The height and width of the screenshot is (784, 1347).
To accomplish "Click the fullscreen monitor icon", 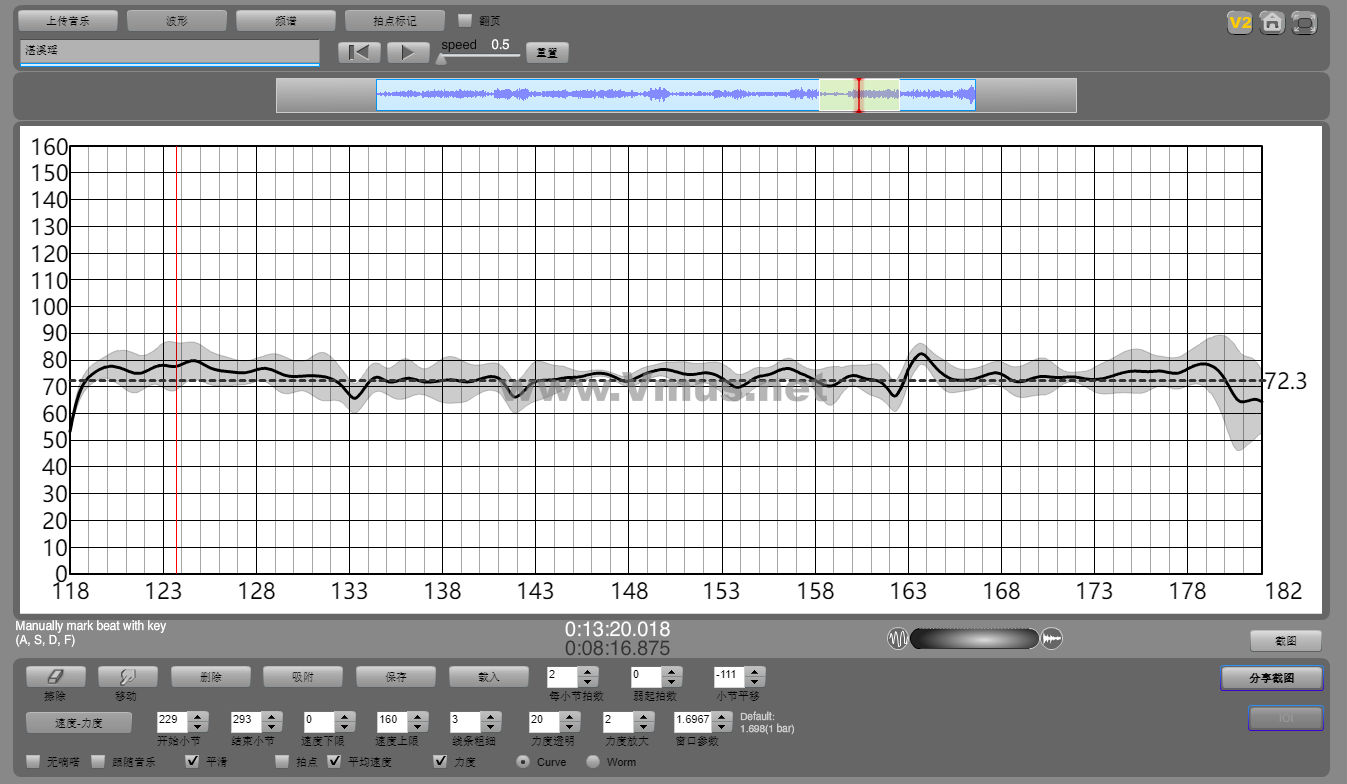I will click(x=1303, y=22).
